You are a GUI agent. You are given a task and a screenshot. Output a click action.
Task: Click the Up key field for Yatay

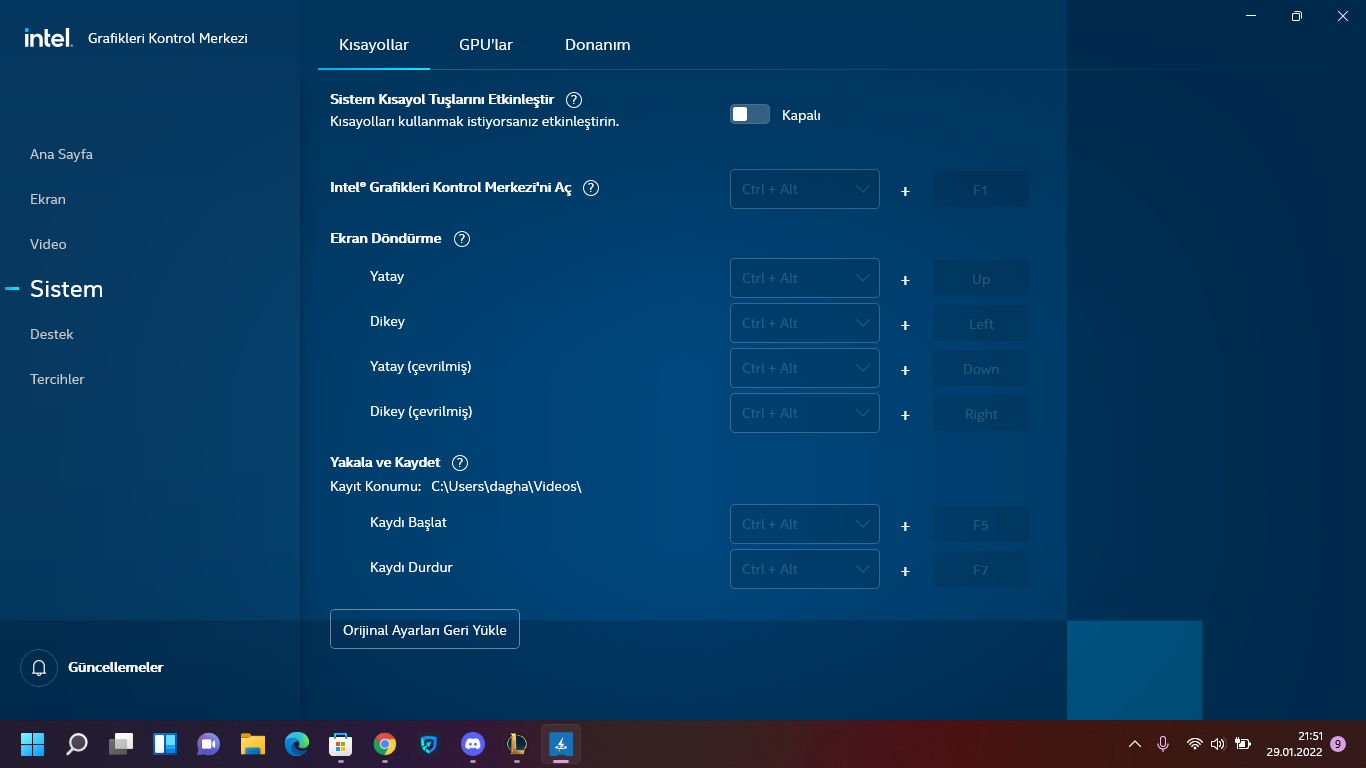(x=981, y=278)
